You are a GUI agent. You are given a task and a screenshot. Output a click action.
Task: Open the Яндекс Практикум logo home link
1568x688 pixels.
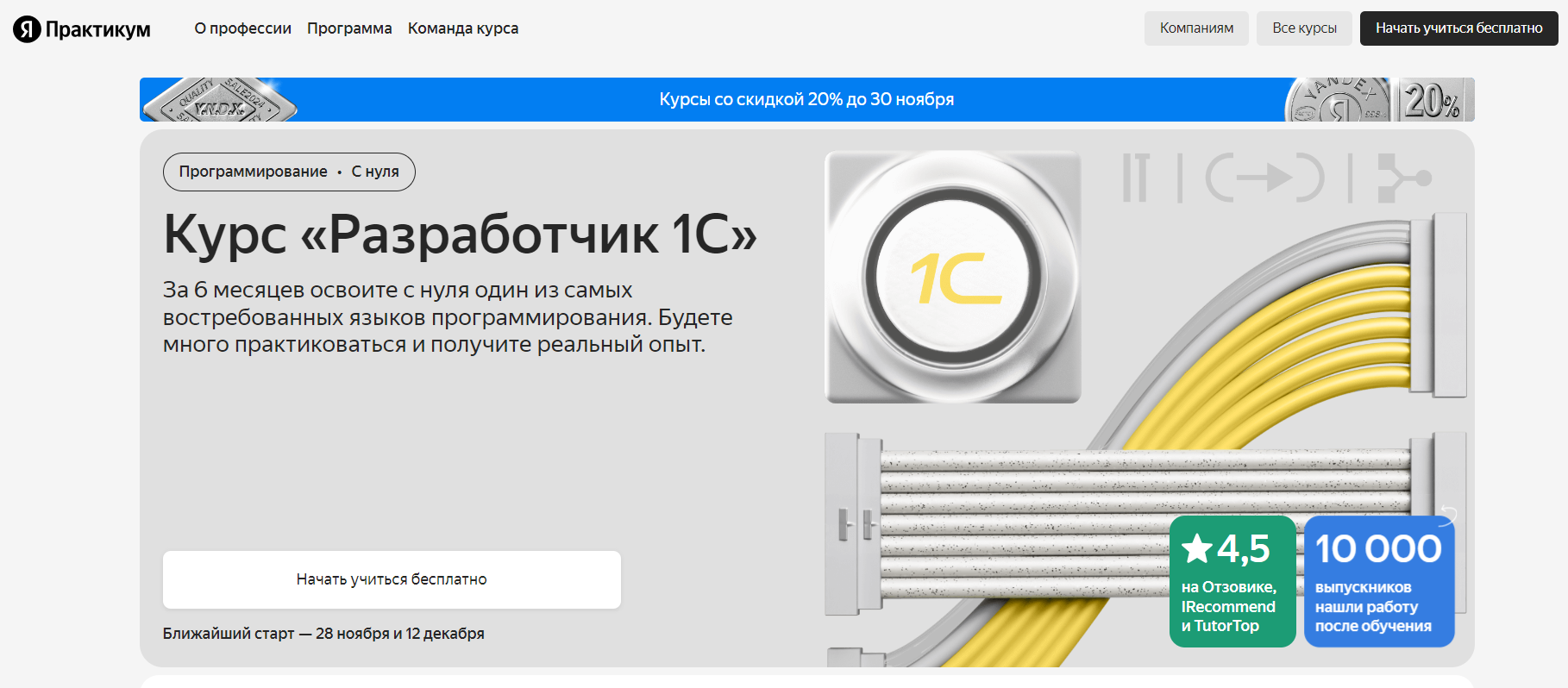tap(82, 29)
